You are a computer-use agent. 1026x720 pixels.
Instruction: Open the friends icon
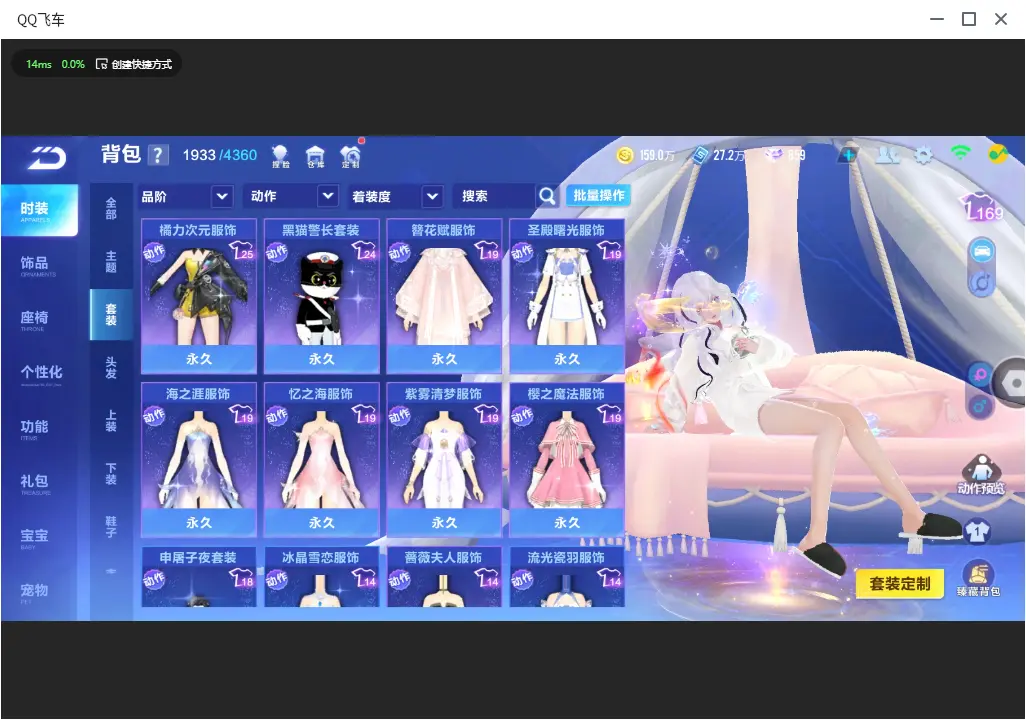click(887, 155)
